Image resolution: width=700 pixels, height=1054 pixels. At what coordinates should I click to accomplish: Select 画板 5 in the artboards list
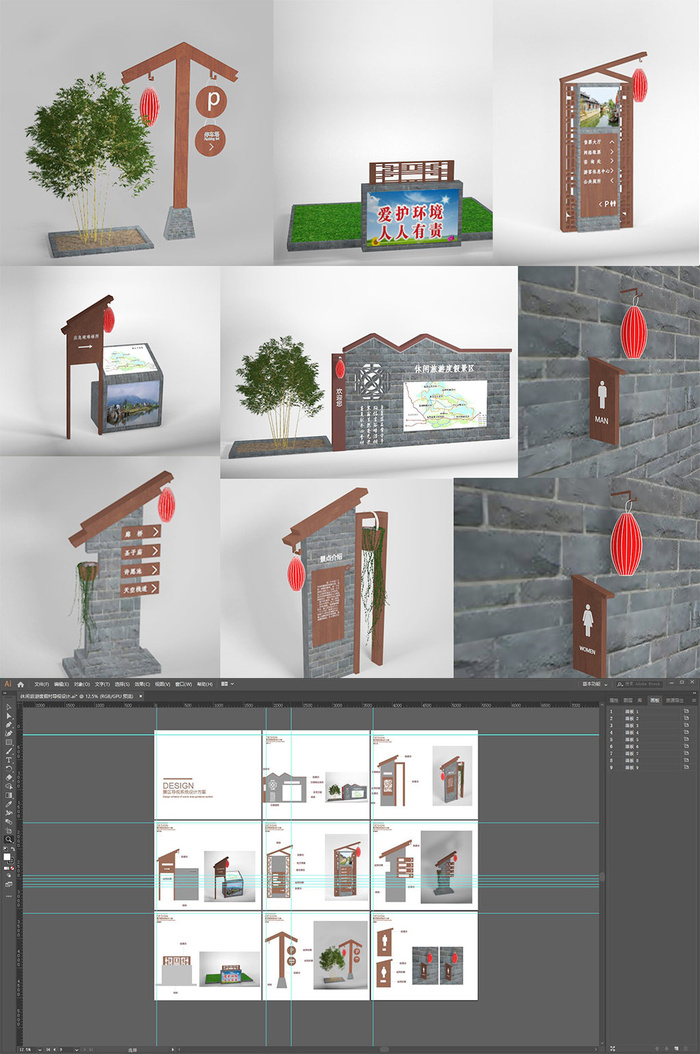tap(631, 738)
